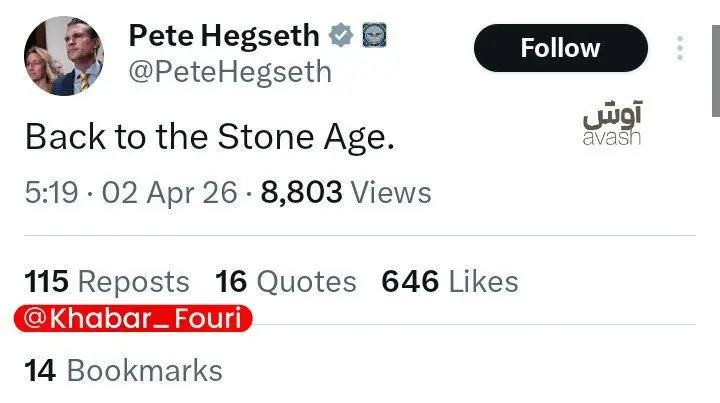Click the Pete Hegseth display name
This screenshot has height=403, width=720.
pyautogui.click(x=224, y=36)
